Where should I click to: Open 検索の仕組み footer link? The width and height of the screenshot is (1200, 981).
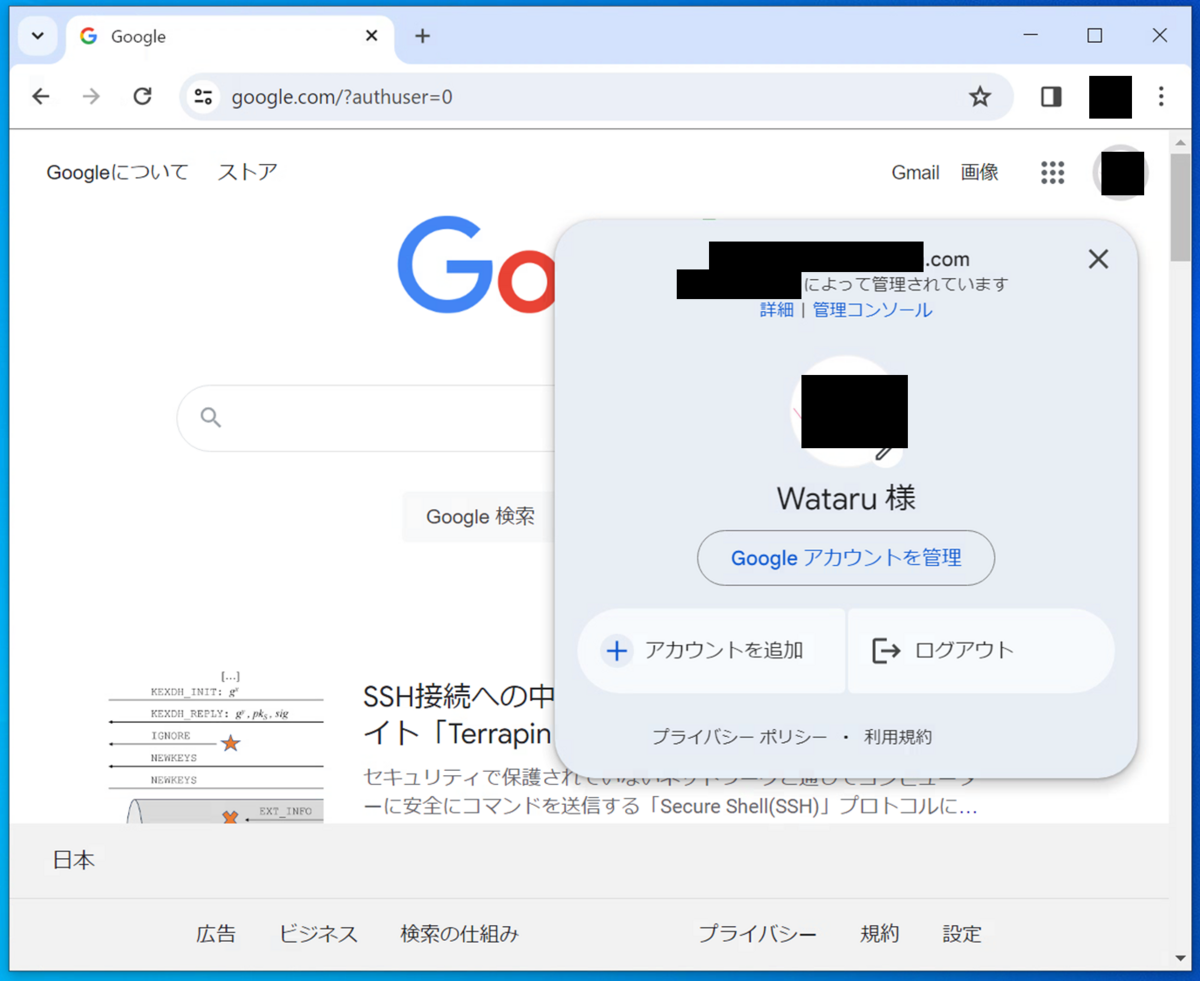459,934
